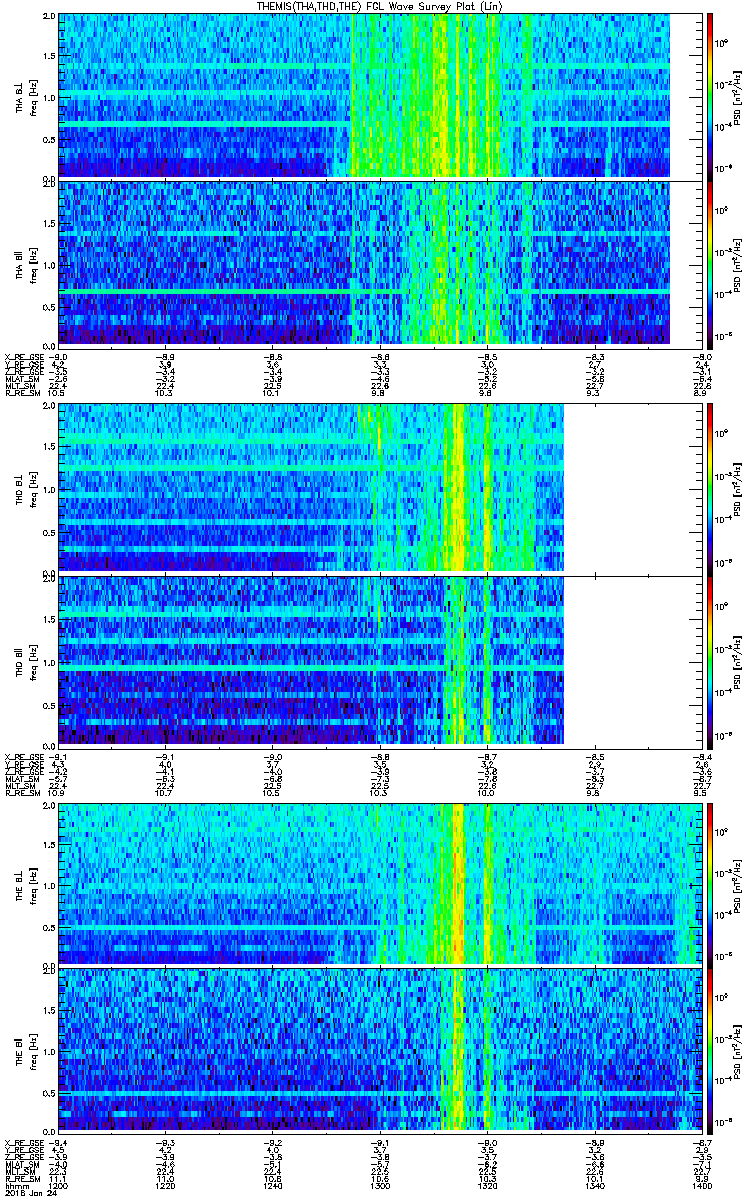
Task: Click the THA BII spectrogram panel
Action: click(x=378, y=263)
